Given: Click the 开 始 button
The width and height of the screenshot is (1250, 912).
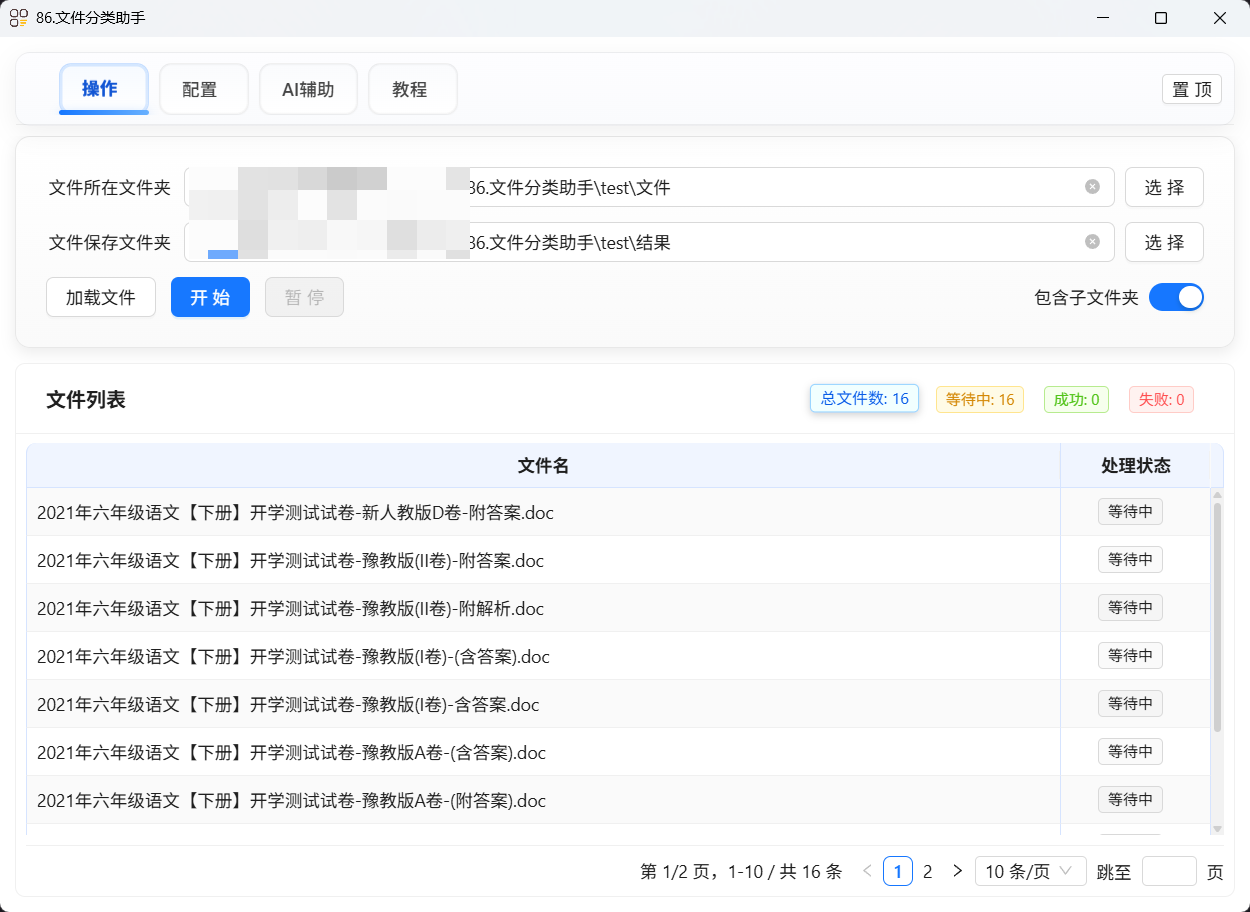Looking at the screenshot, I should point(210,297).
